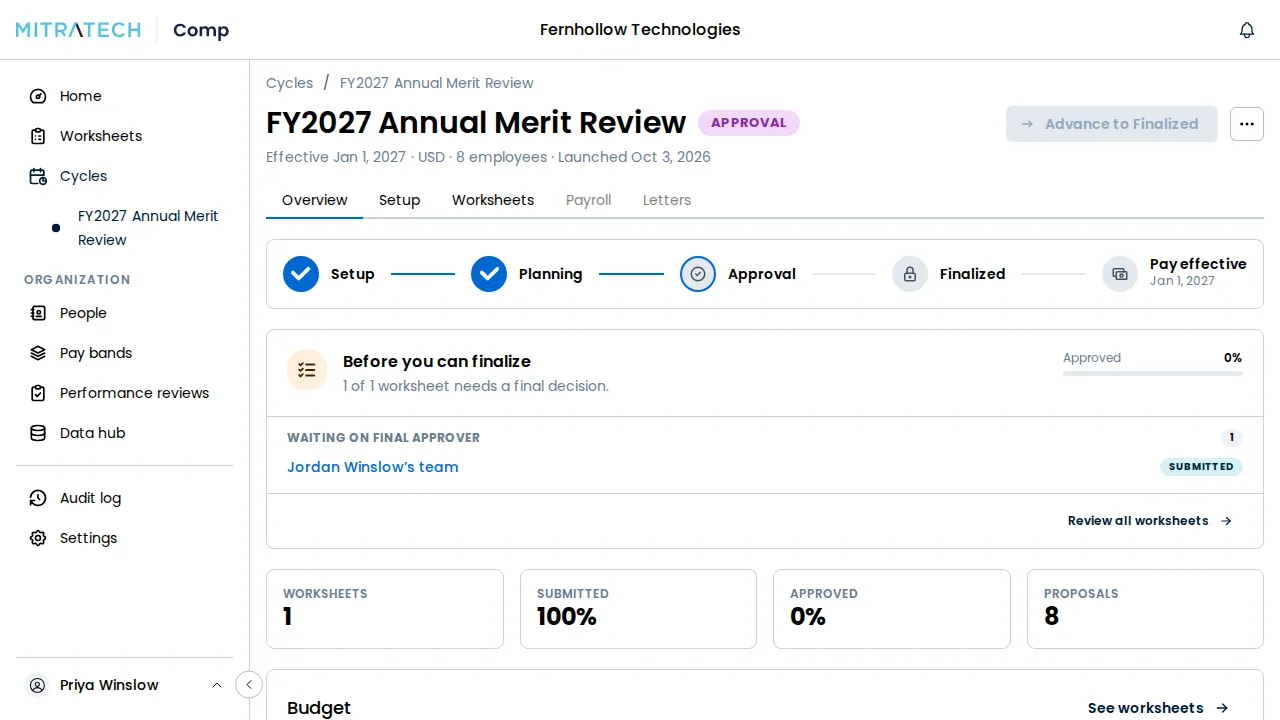Click the Fernhollow Technologies title
Screen dimensions: 1280x720
pyautogui.click(x=640, y=30)
